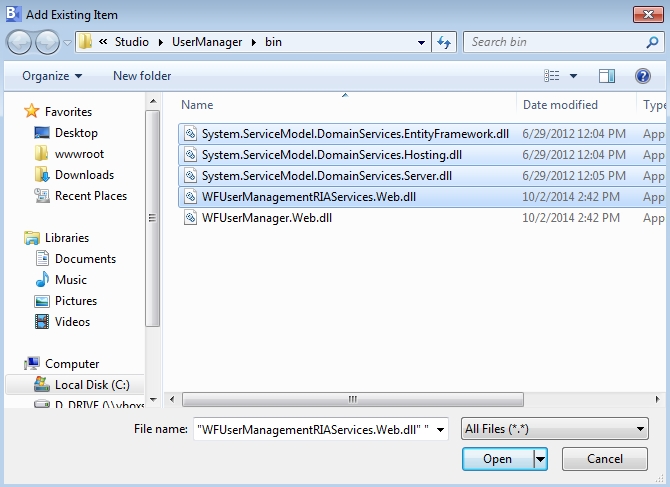Screen dimensions: 670x487
Task: Click navigation pane scroll up arrow
Action: point(153,102)
